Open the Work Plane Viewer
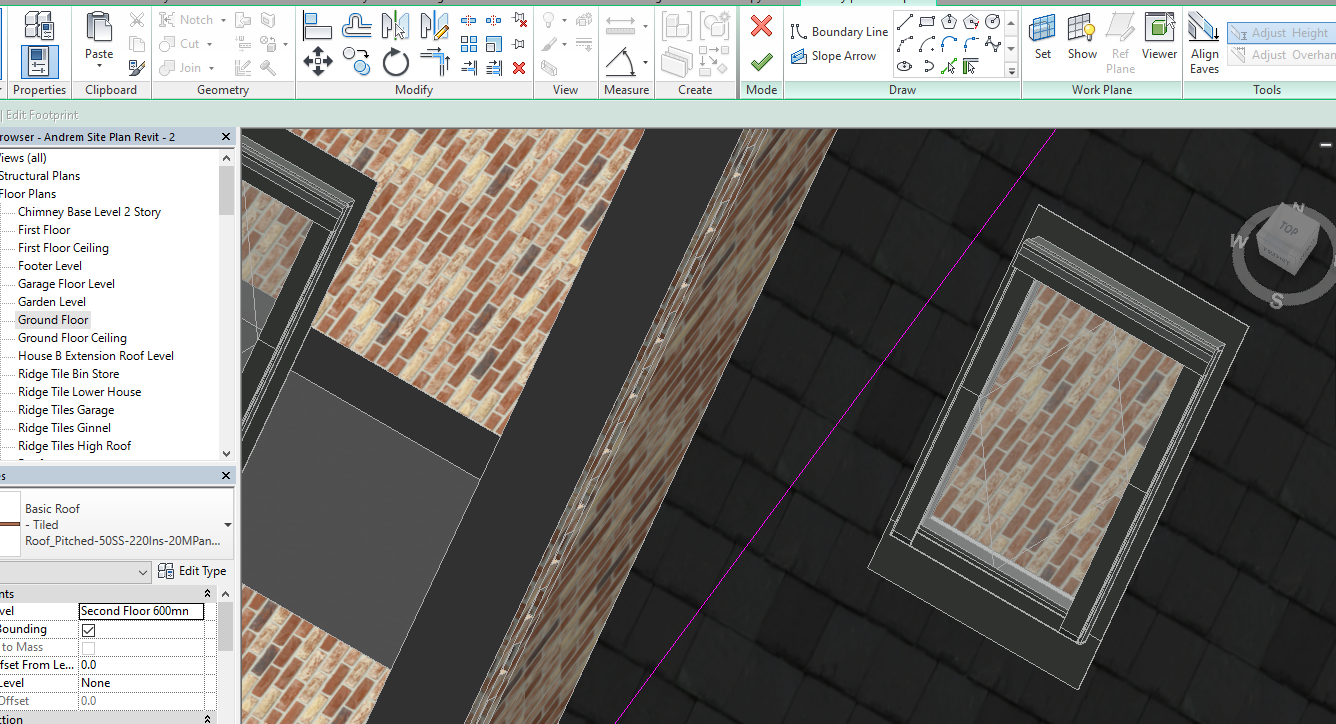This screenshot has height=724, width=1336. [1159, 38]
